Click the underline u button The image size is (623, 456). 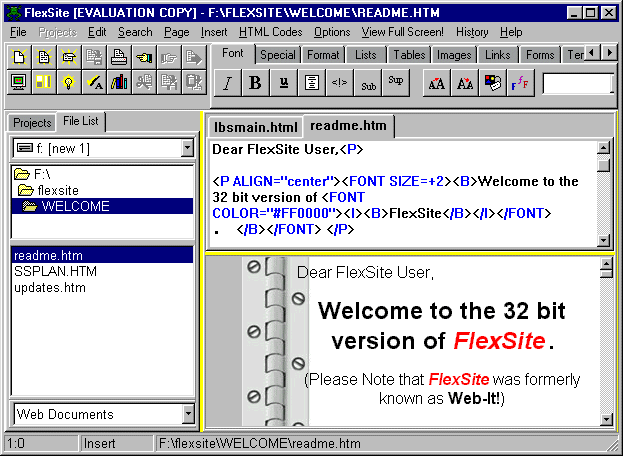284,83
